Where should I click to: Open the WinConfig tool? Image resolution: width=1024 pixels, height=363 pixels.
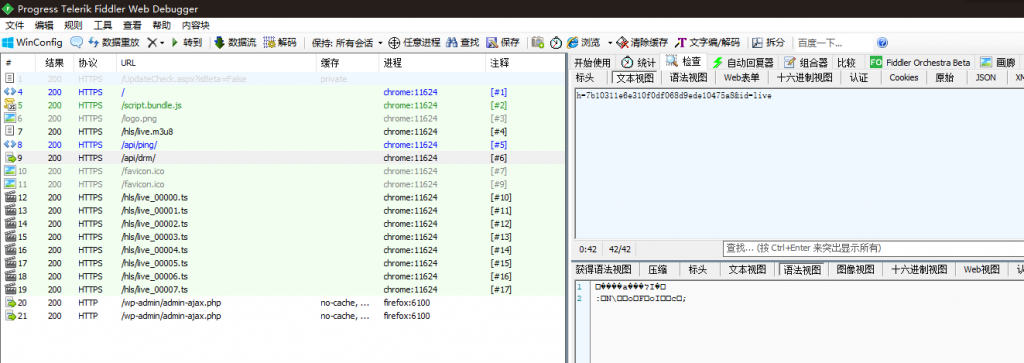tap(33, 42)
